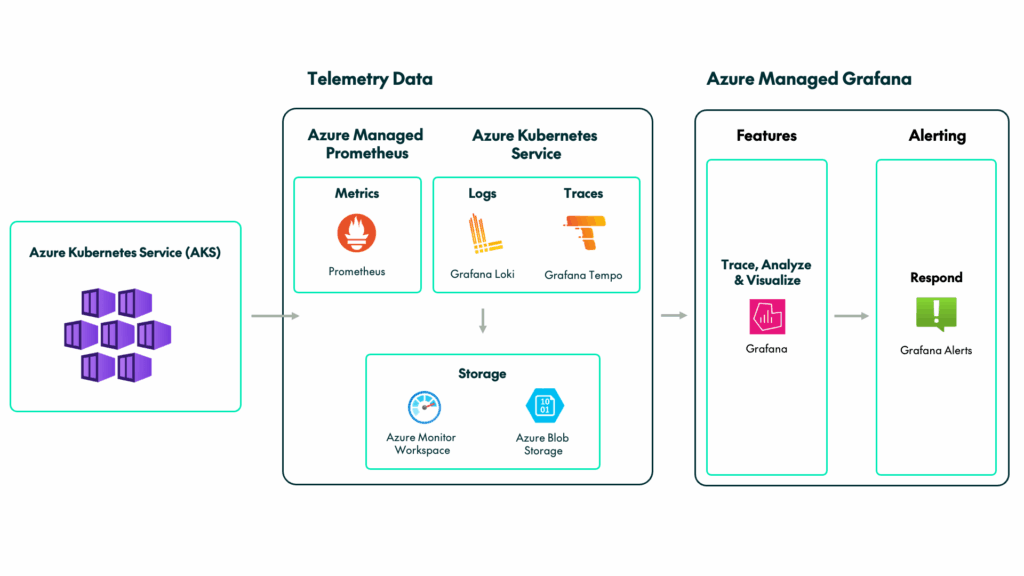The height and width of the screenshot is (576, 1024).
Task: Select the Metrics label
Action: click(x=357, y=193)
